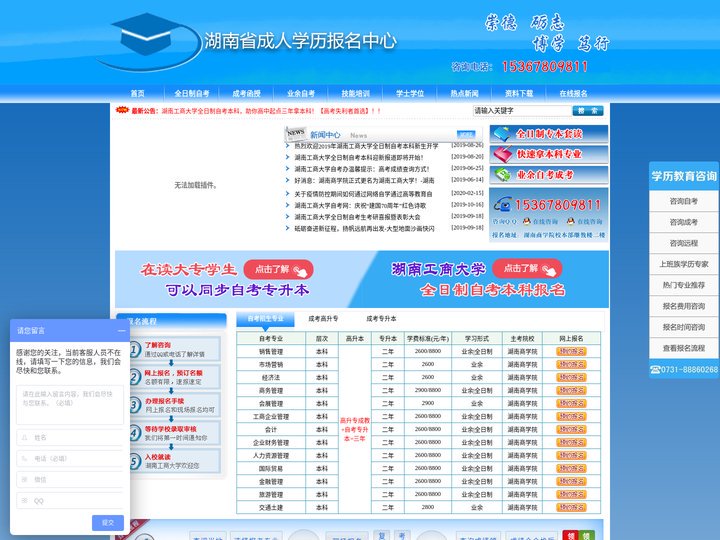Click the NEWS newspaper icon
This screenshot has height=540, width=720.
pos(296,134)
